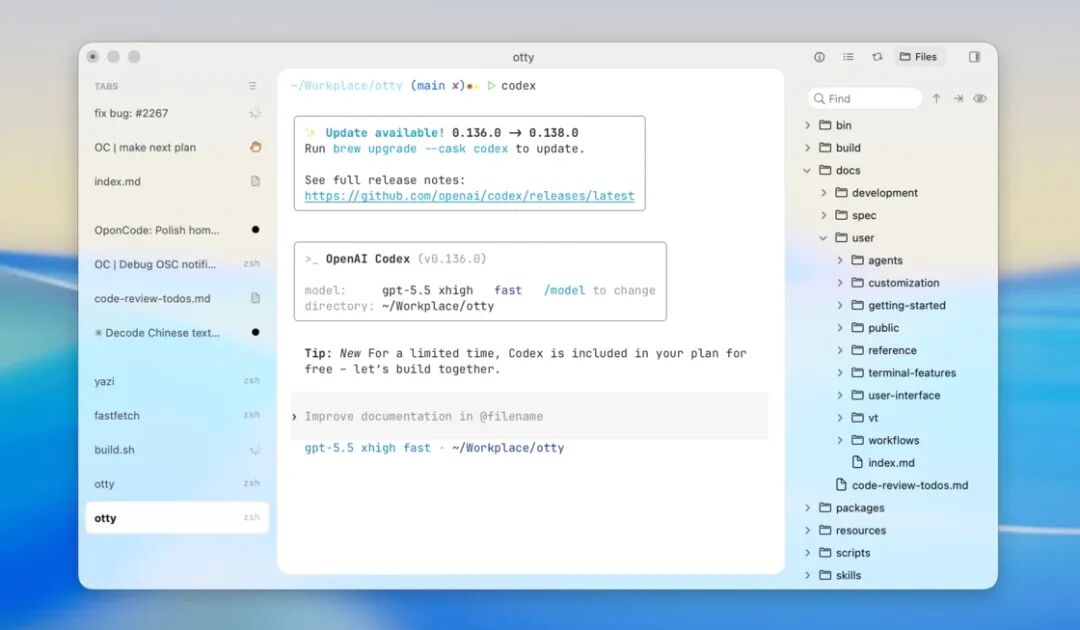The height and width of the screenshot is (630, 1080).
Task: Switch to the fastfetch tab
Action: pyautogui.click(x=177, y=415)
